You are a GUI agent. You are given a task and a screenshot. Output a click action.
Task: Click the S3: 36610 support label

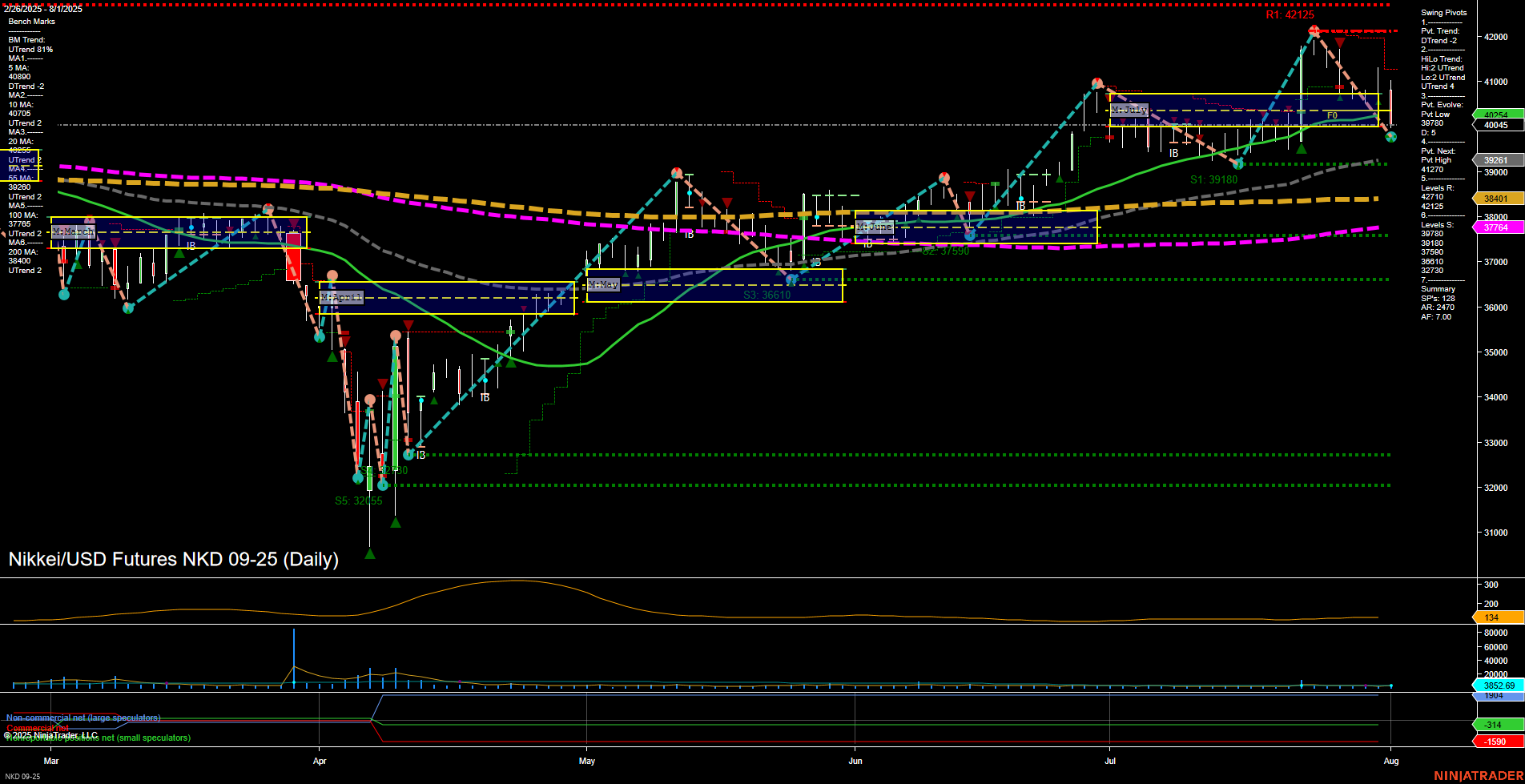(x=767, y=296)
